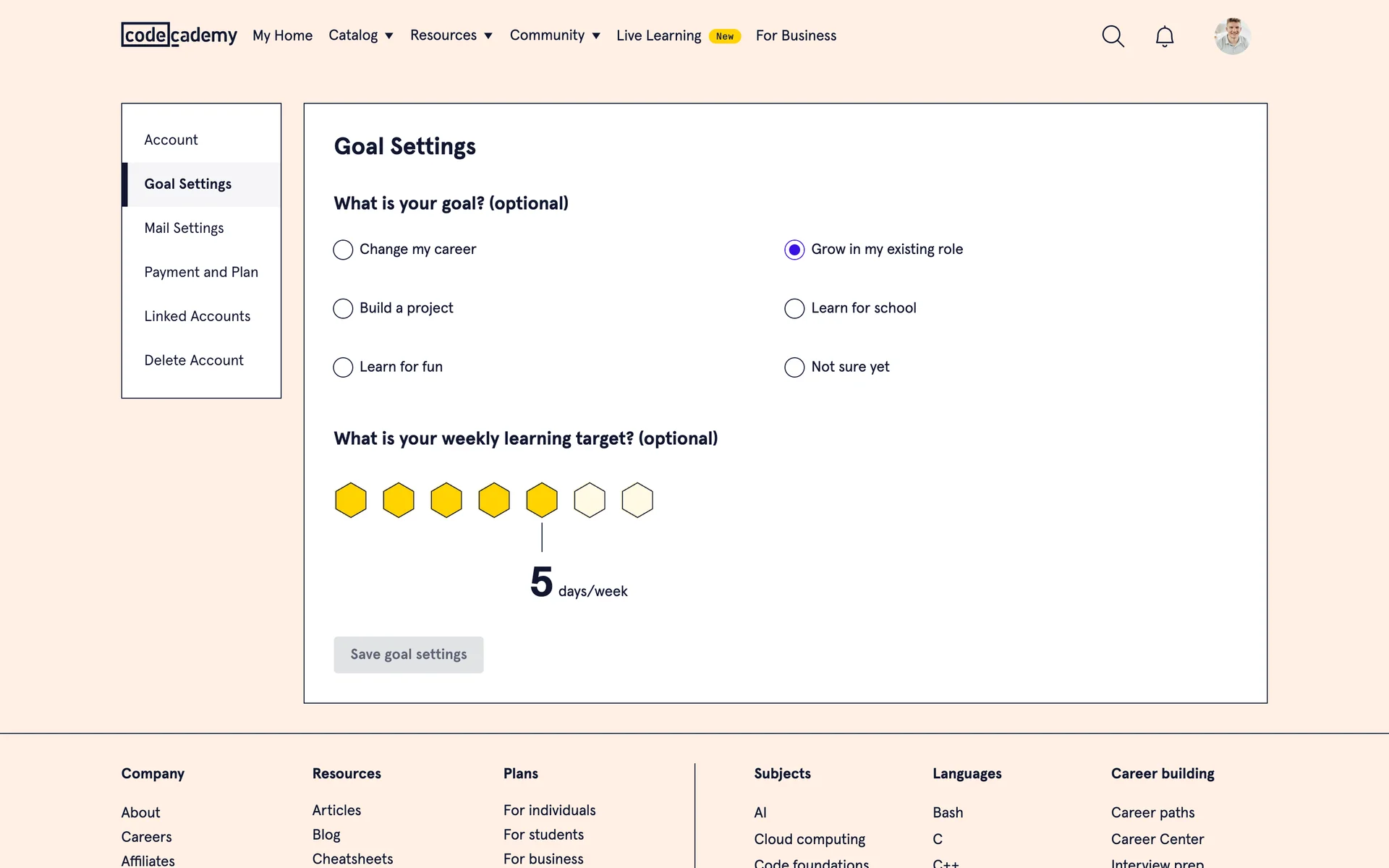Choose the third hexagon day marker

(x=446, y=500)
